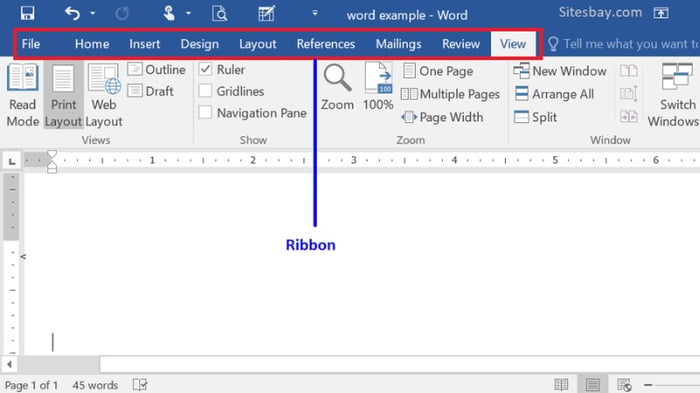Click the Draw Table quick access icon
The image size is (700, 393).
(266, 13)
